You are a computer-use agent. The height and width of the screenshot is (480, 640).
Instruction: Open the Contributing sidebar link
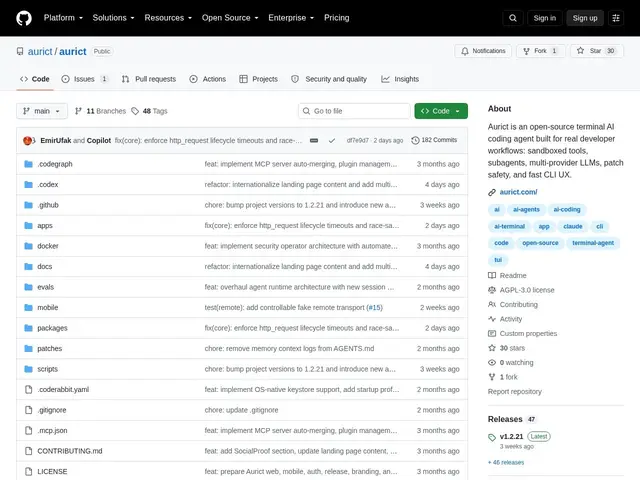tap(518, 305)
